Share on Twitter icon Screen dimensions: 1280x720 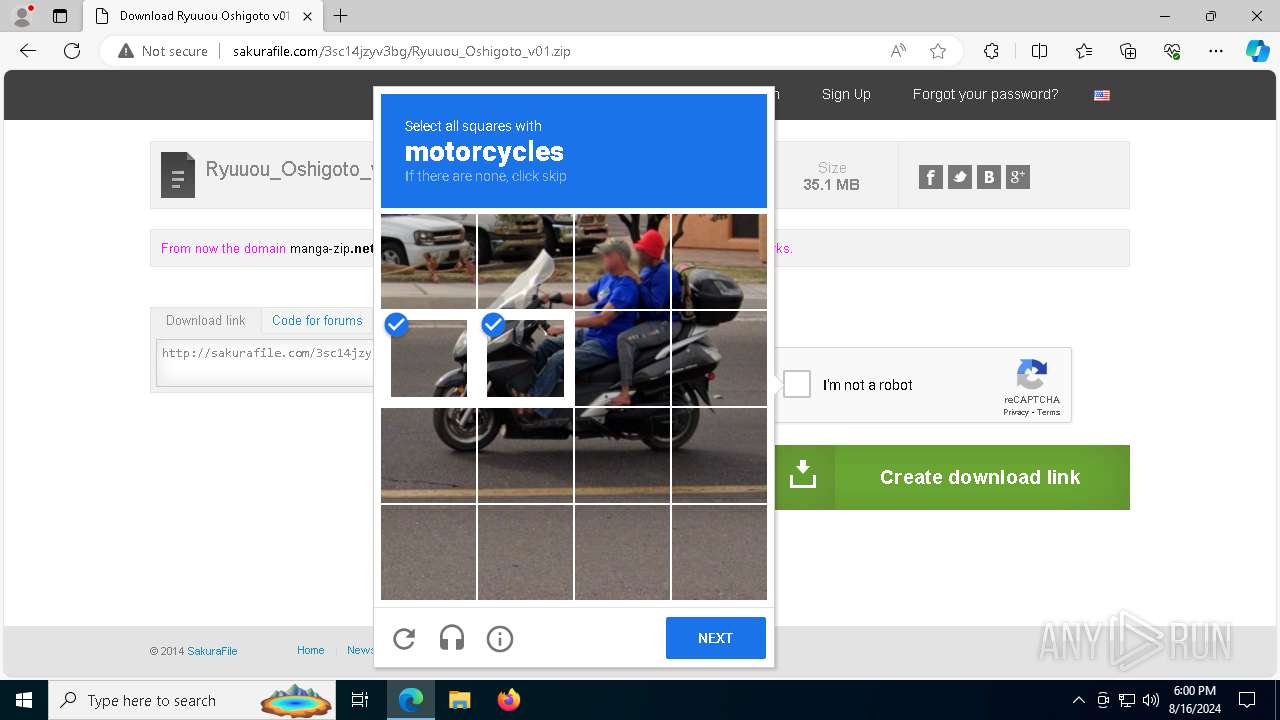pyautogui.click(x=960, y=177)
